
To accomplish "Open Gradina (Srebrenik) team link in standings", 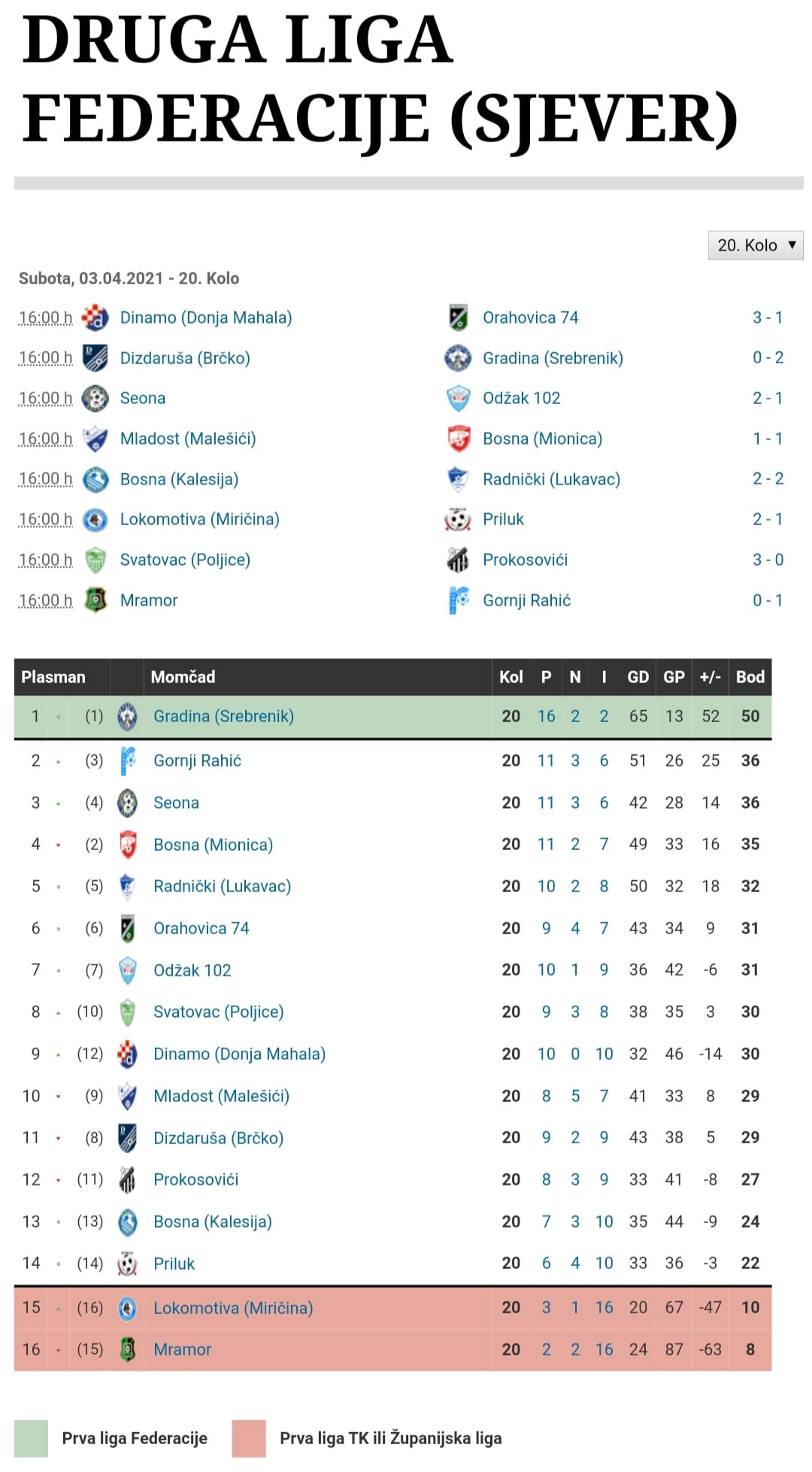I will tap(223, 717).
